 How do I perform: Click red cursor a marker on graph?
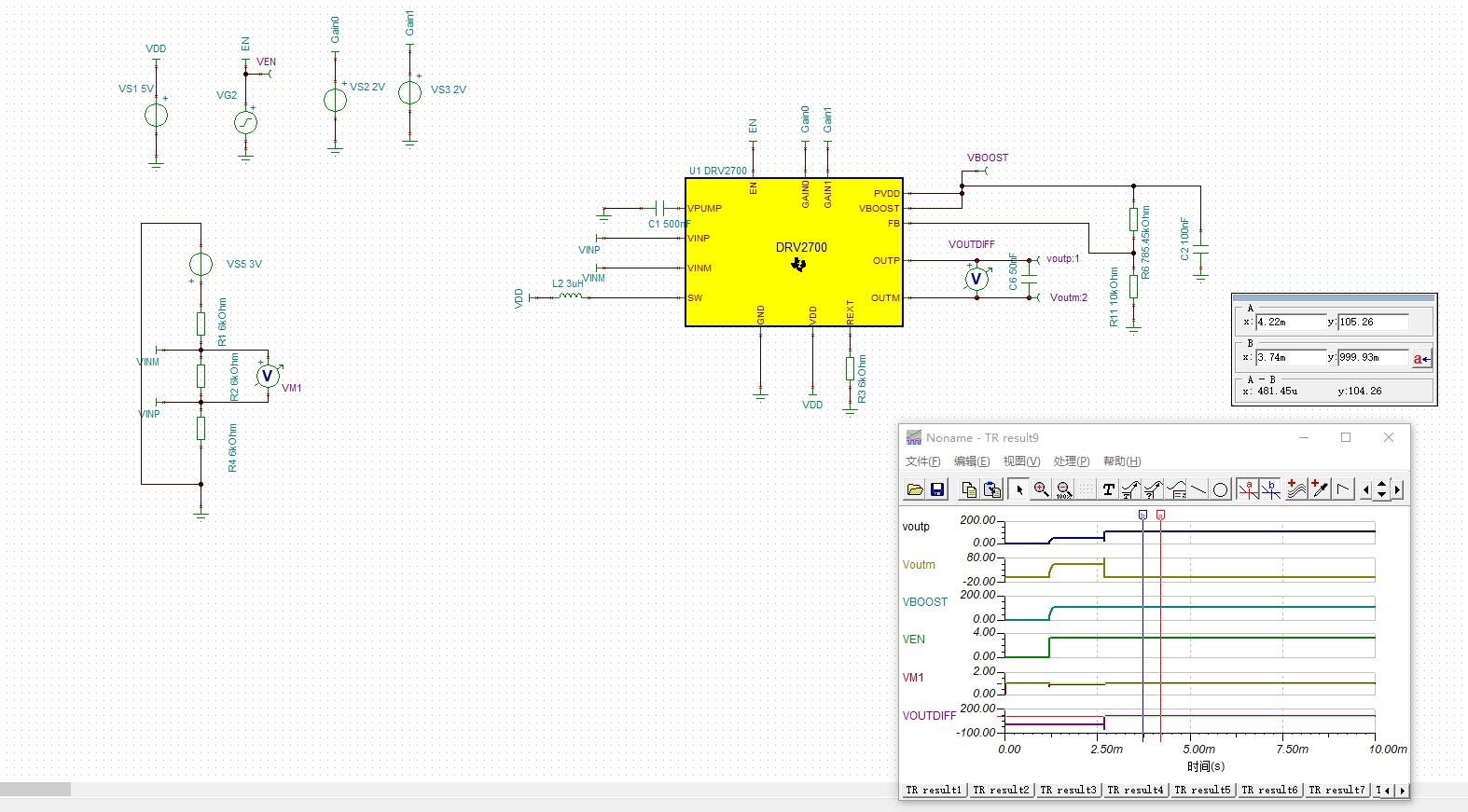point(1160,515)
